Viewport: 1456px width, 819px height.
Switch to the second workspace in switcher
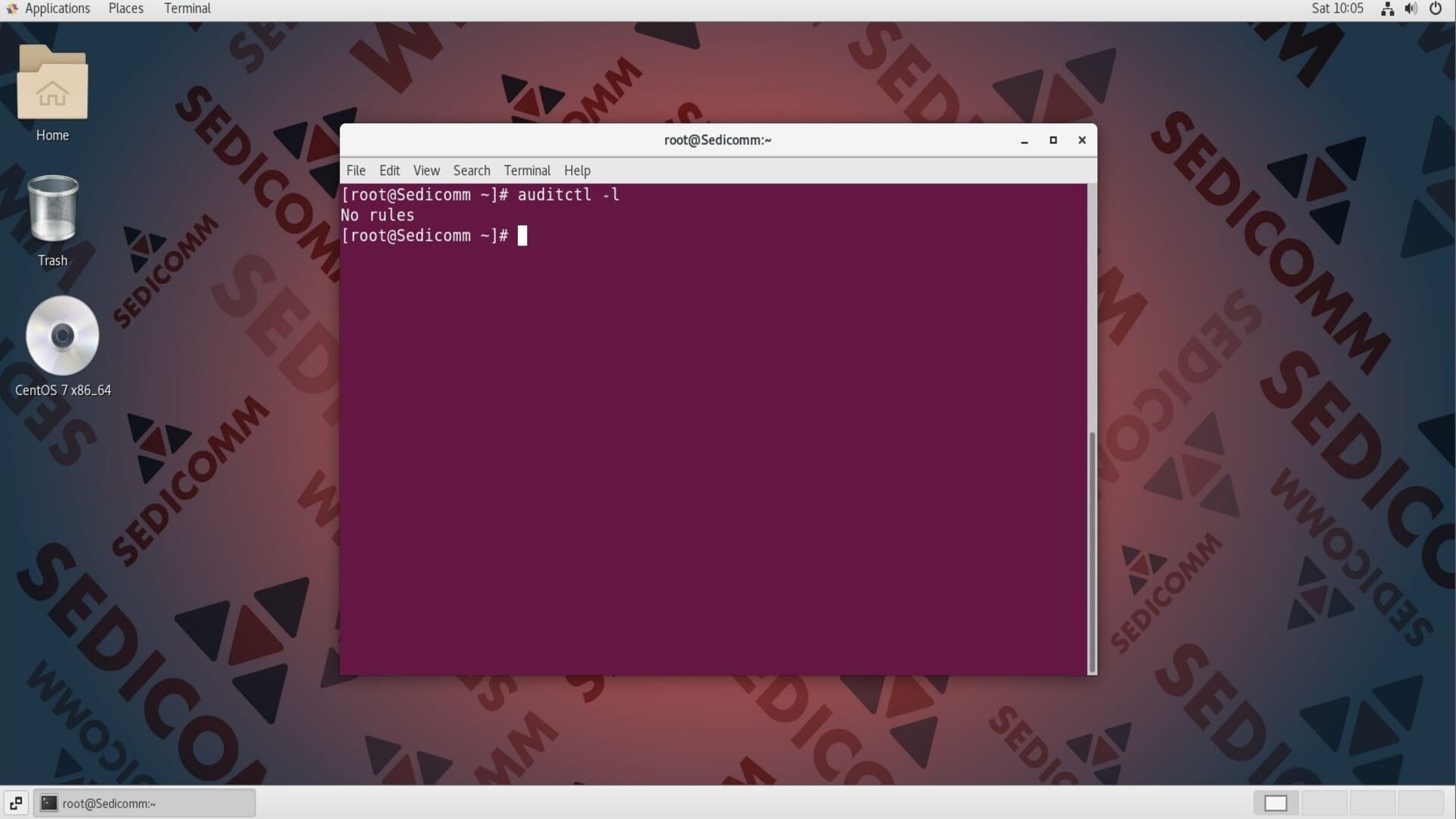1324,803
